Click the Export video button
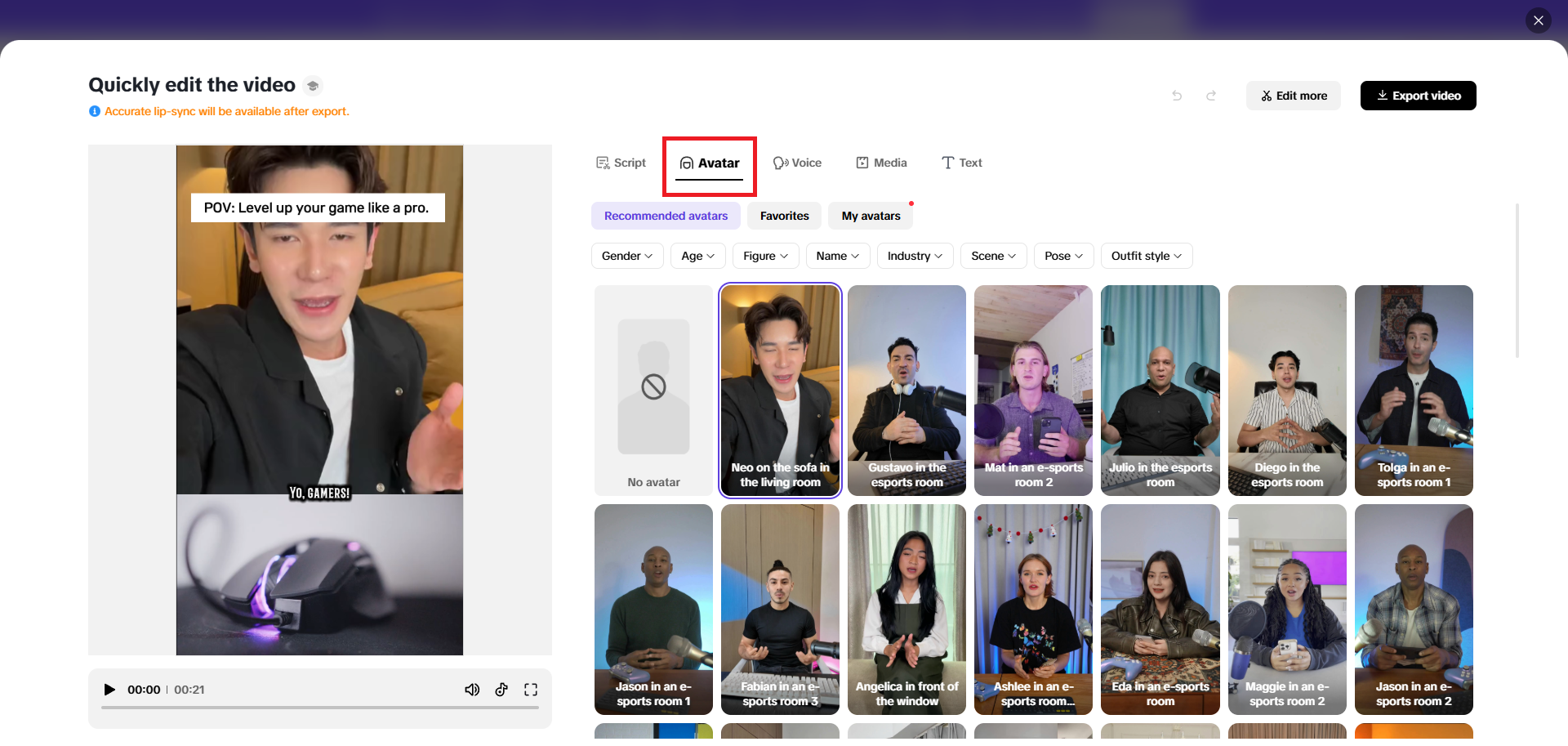The image size is (1568, 746). [1418, 96]
